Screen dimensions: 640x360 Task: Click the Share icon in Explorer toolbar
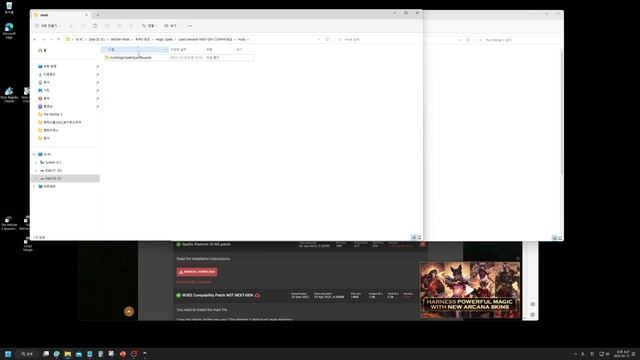point(119,26)
